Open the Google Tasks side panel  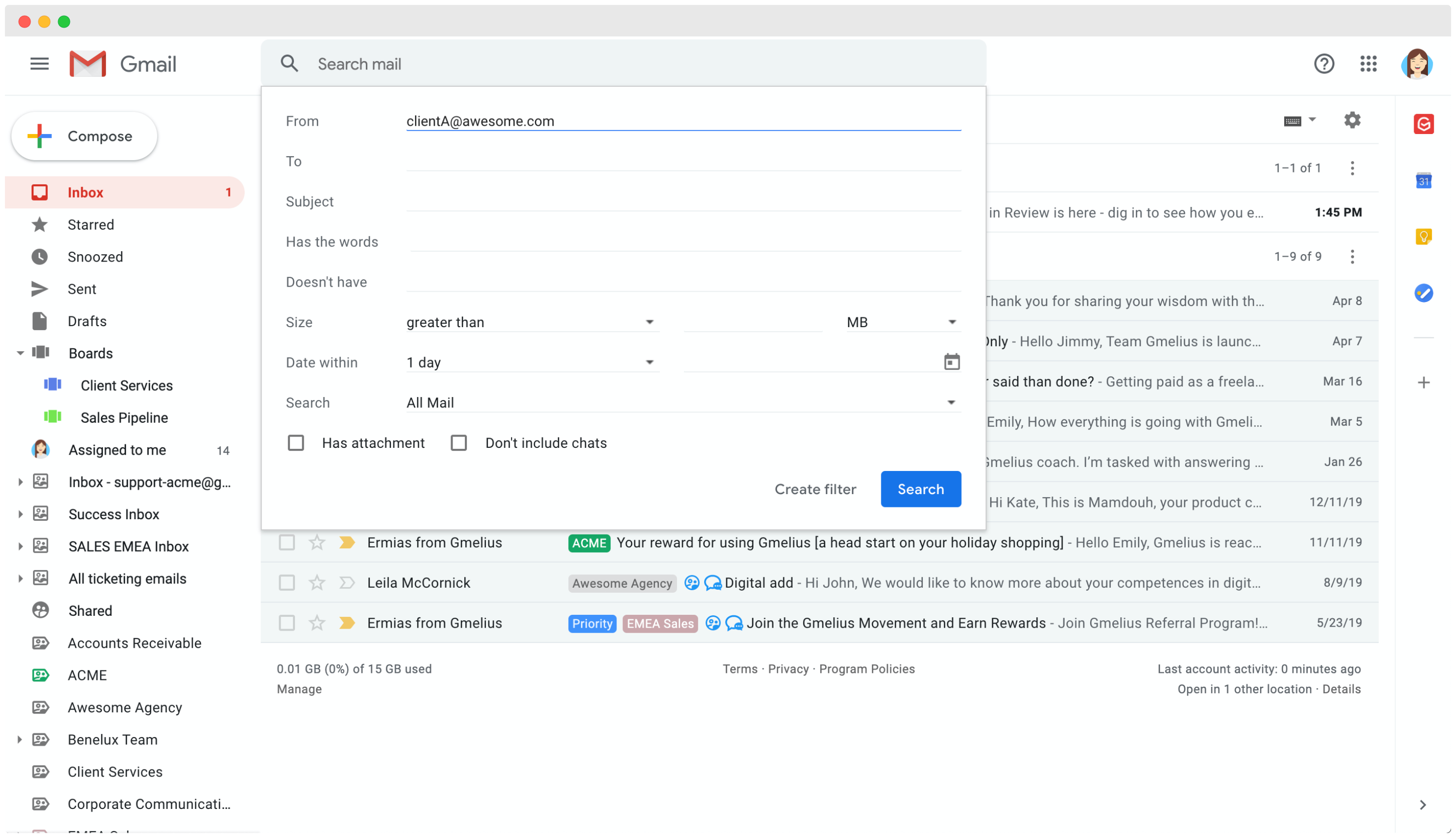coord(1423,293)
